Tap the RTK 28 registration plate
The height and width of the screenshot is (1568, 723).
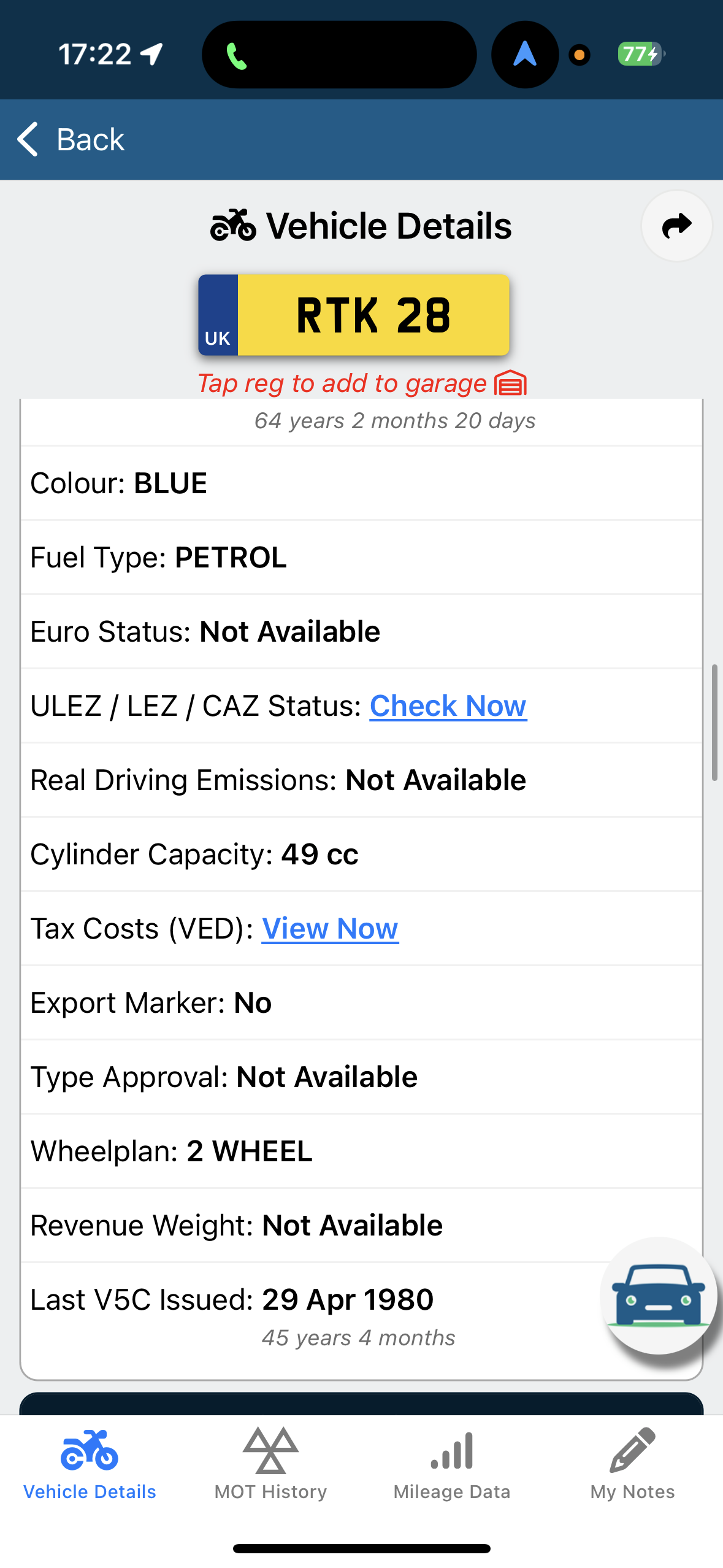[354, 315]
